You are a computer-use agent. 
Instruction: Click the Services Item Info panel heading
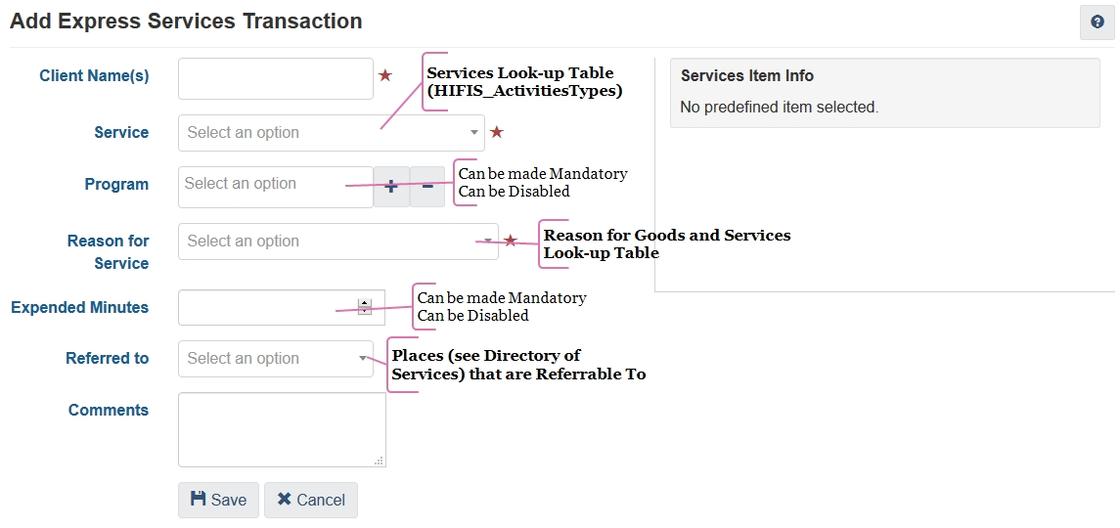tap(747, 76)
